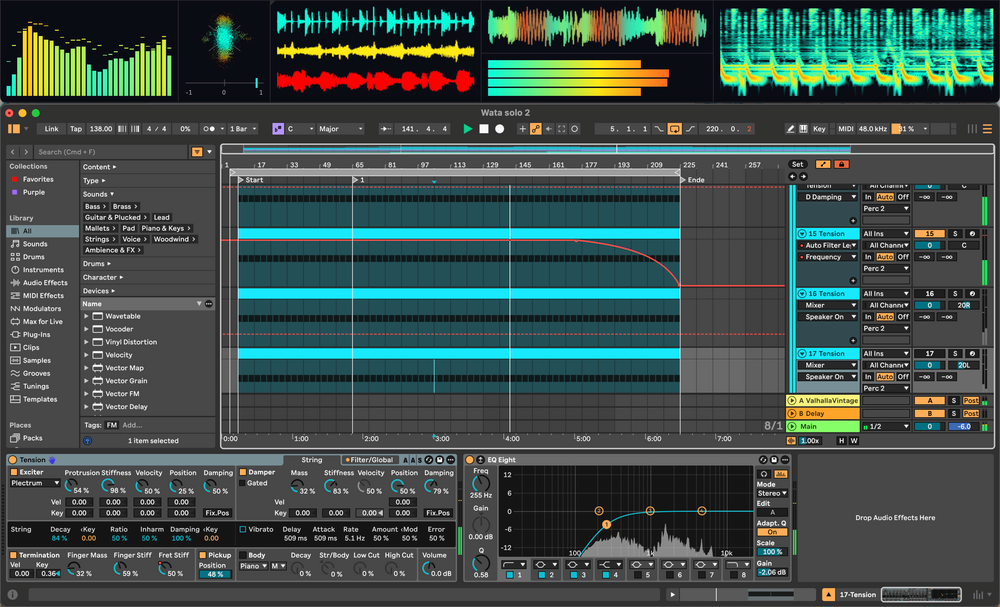Open the Major scale dropdown
Viewport: 1000px width, 607px height.
[340, 129]
